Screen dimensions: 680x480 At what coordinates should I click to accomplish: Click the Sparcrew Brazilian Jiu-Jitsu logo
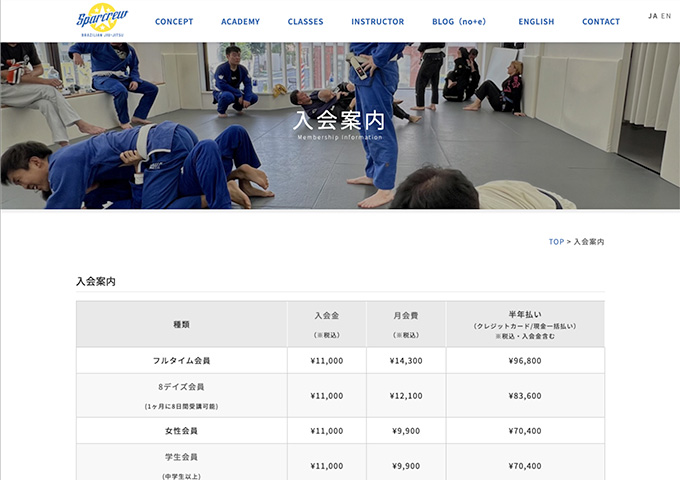click(102, 20)
